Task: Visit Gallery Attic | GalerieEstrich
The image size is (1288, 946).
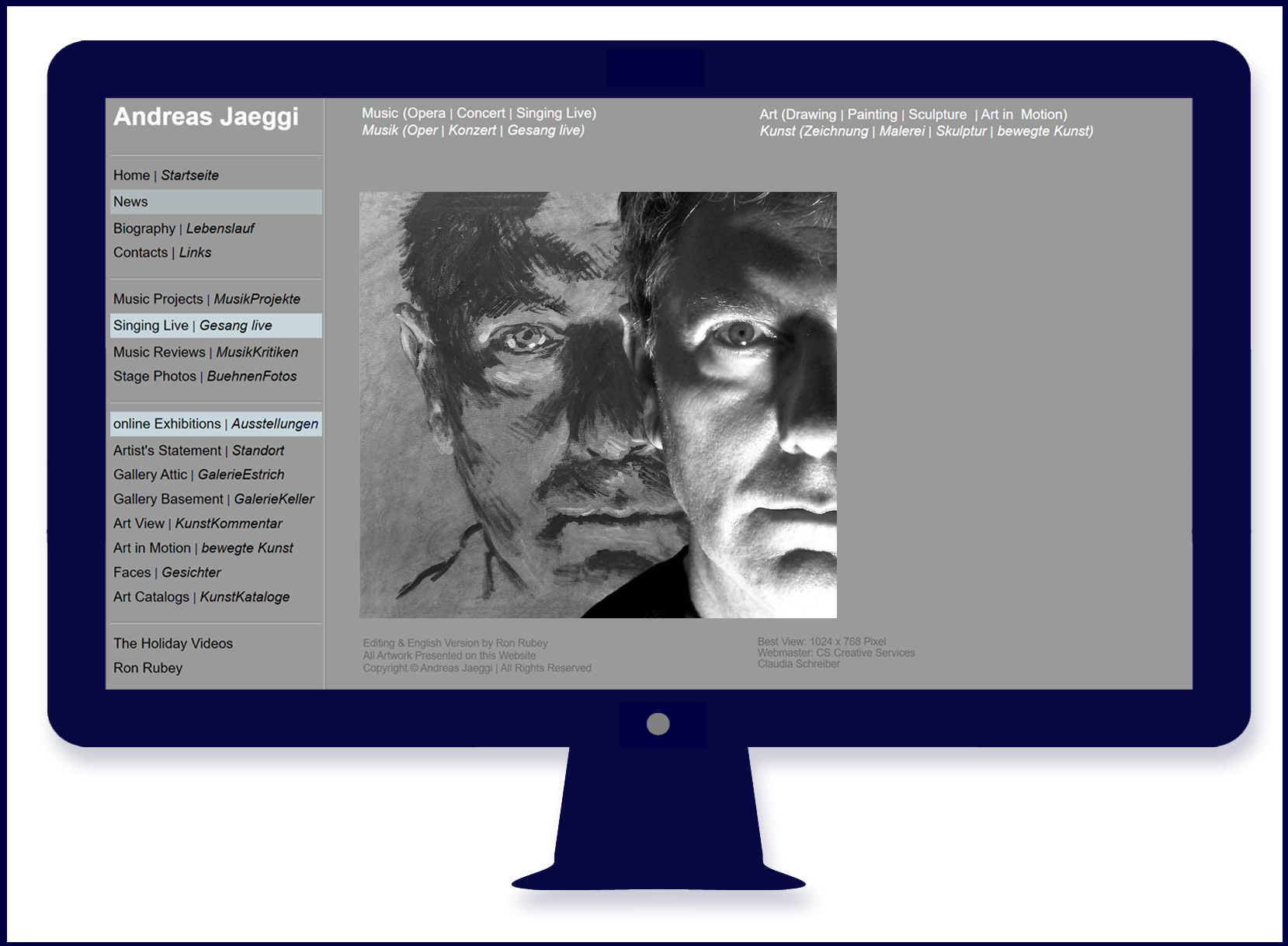Action: [x=199, y=475]
